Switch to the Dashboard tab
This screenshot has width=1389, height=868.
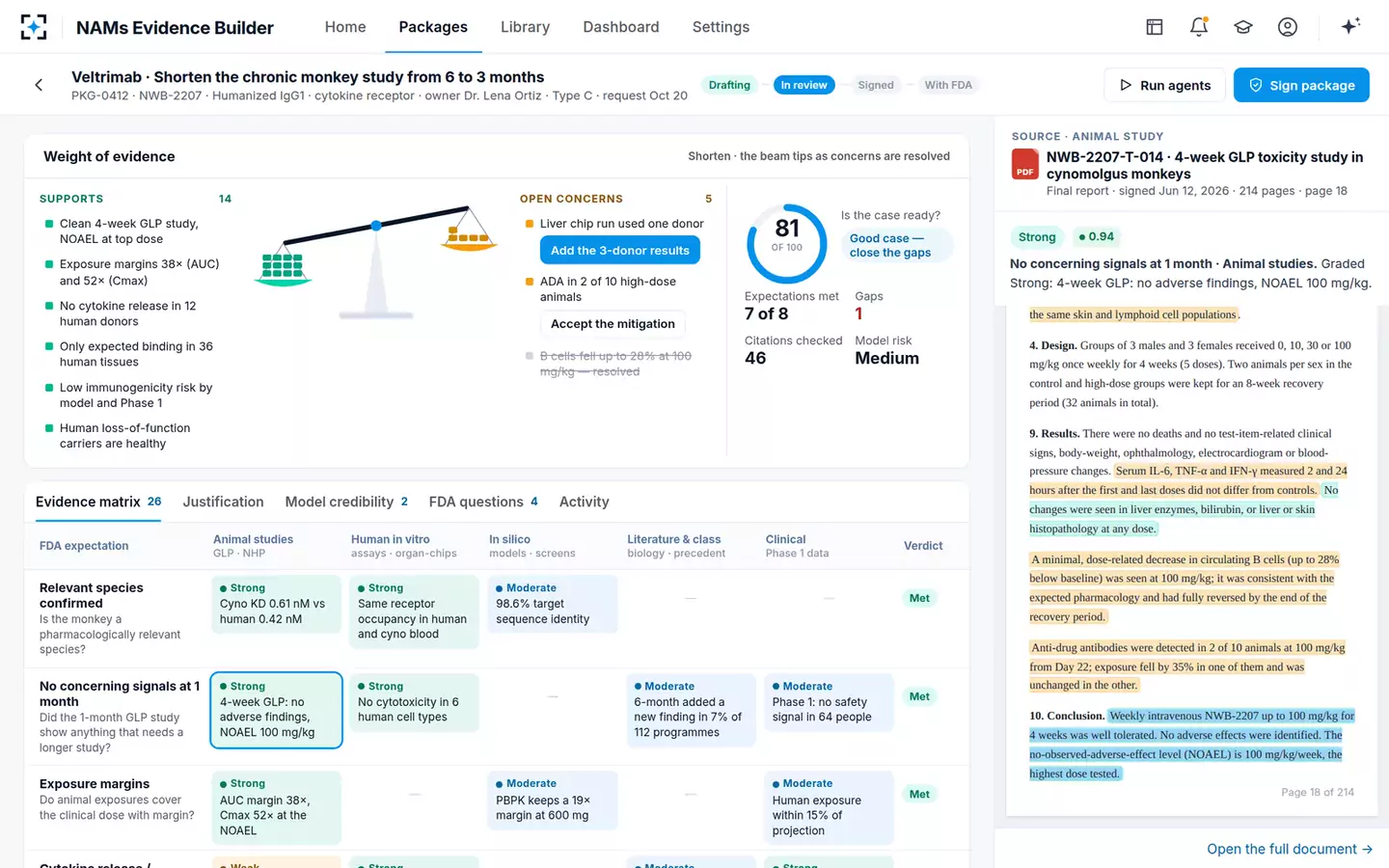[621, 27]
